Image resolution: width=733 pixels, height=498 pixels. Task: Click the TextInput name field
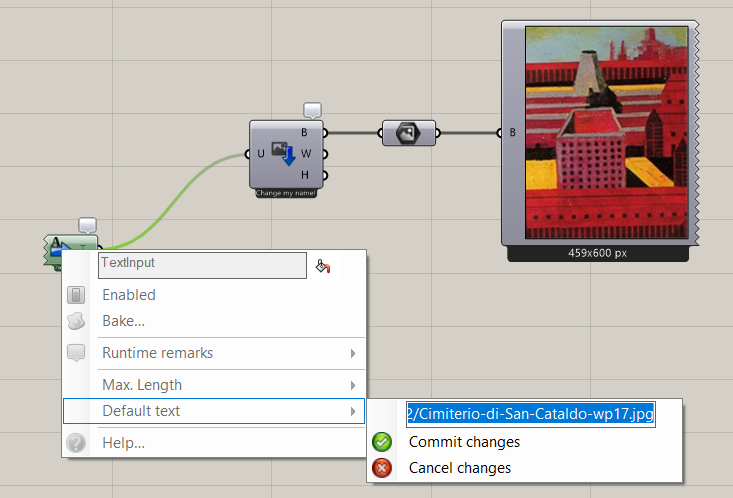pyautogui.click(x=202, y=265)
